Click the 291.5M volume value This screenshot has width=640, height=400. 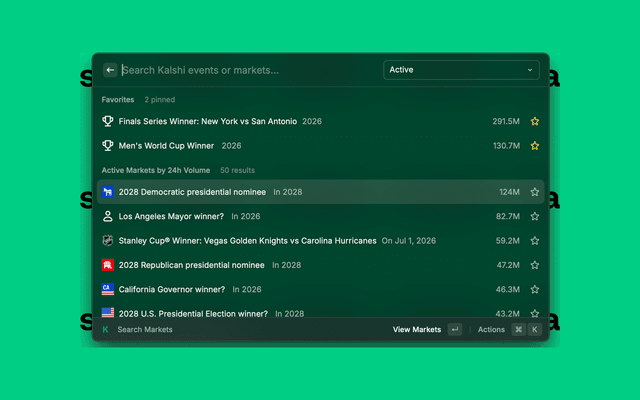pos(506,121)
